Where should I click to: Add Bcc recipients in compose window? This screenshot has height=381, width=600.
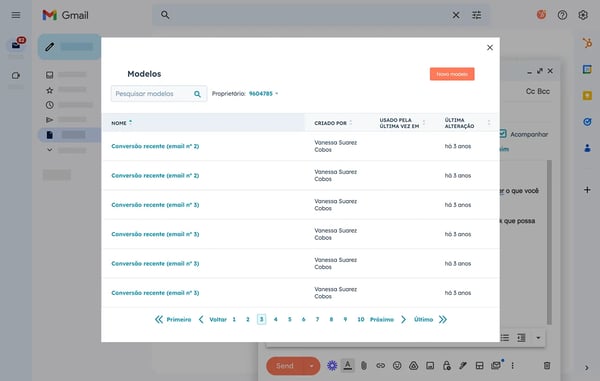543,91
